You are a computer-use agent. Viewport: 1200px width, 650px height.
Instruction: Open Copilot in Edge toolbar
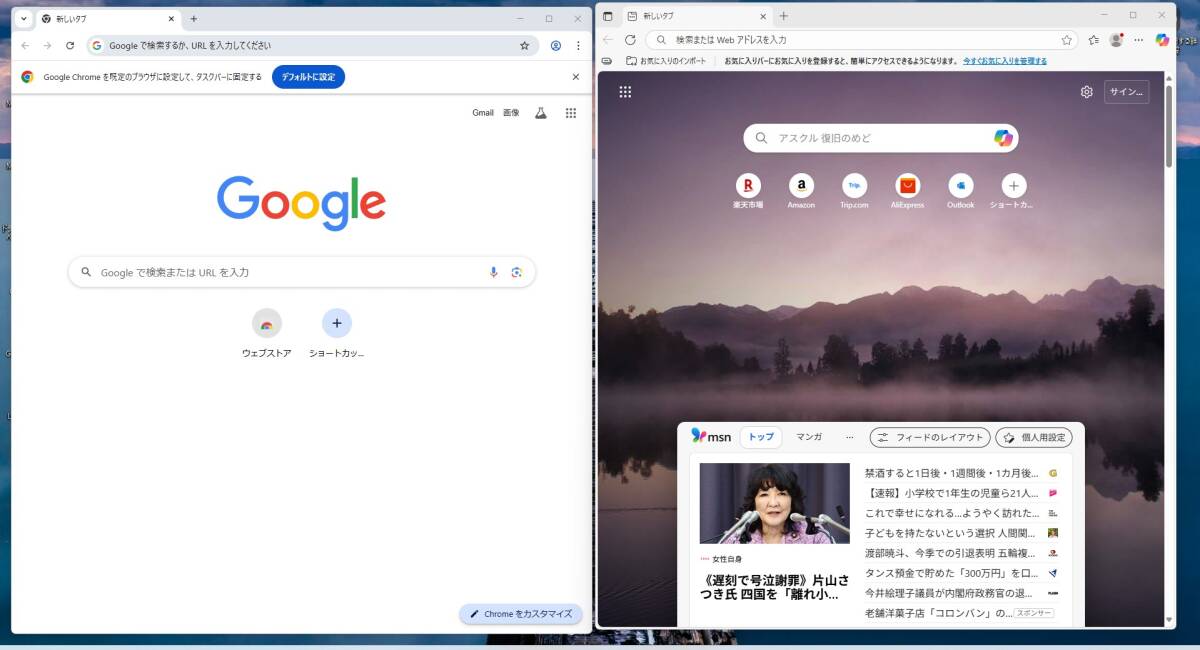pos(1162,40)
